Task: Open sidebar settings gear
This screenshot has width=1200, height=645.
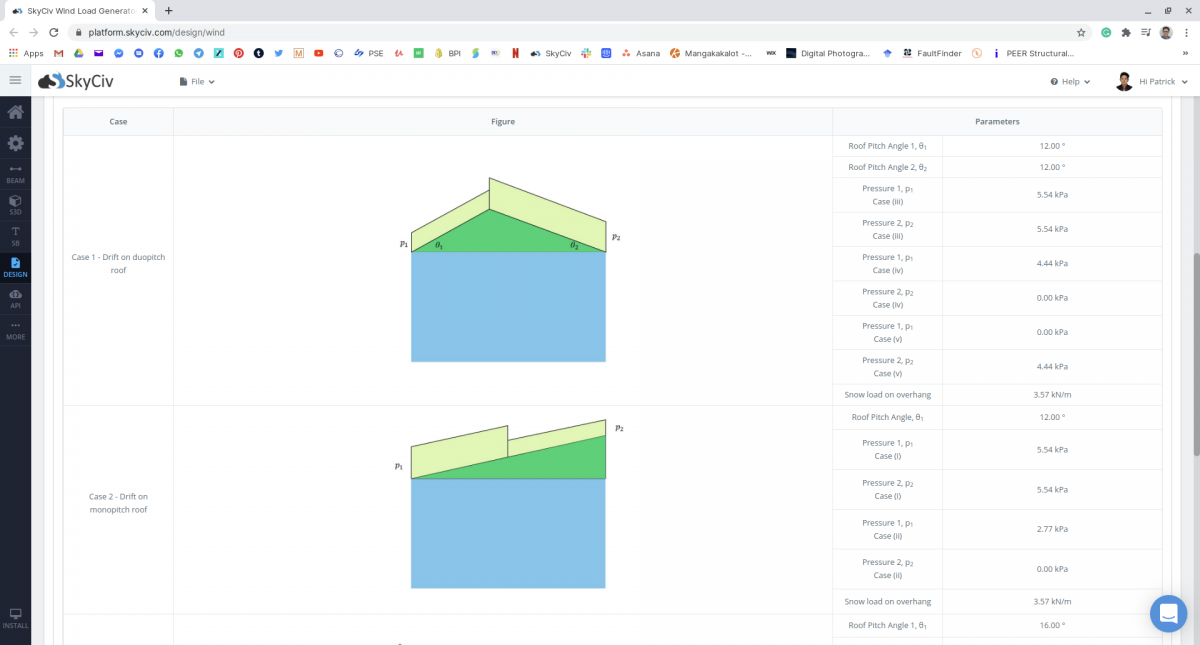Action: click(x=15, y=143)
